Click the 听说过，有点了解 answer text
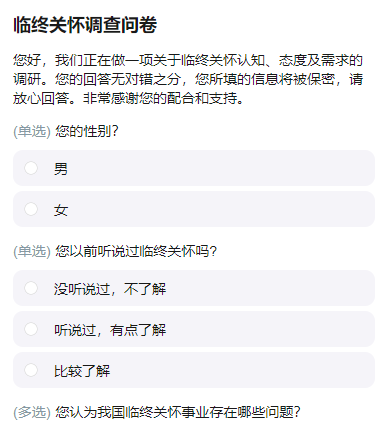 (110, 330)
